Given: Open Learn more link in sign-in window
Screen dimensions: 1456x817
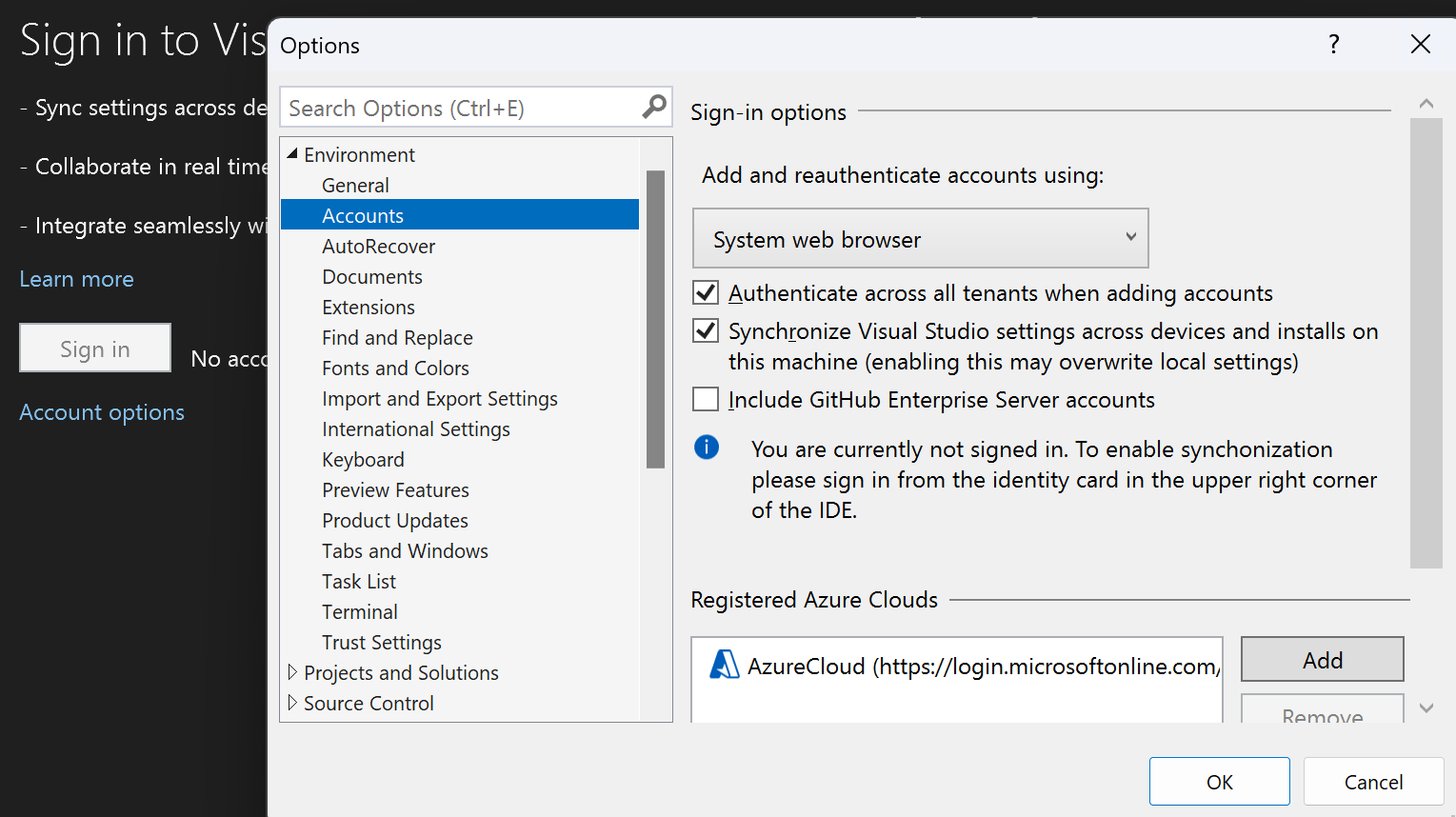Looking at the screenshot, I should coord(76,279).
